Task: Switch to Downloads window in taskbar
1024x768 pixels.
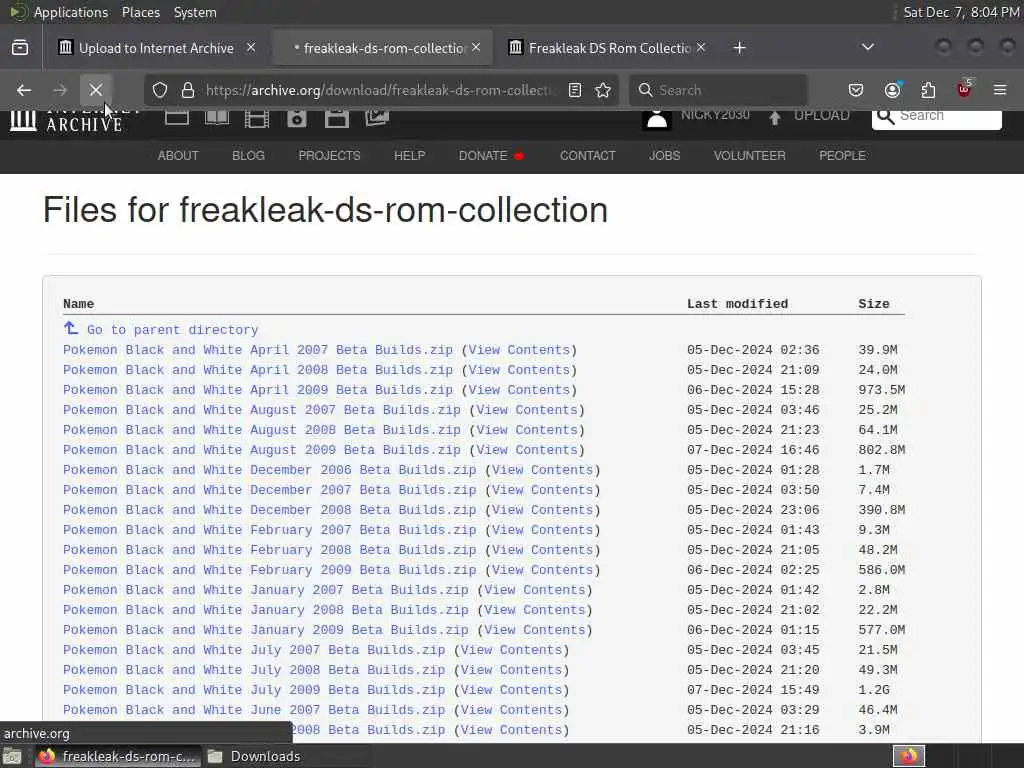Action: [x=255, y=756]
